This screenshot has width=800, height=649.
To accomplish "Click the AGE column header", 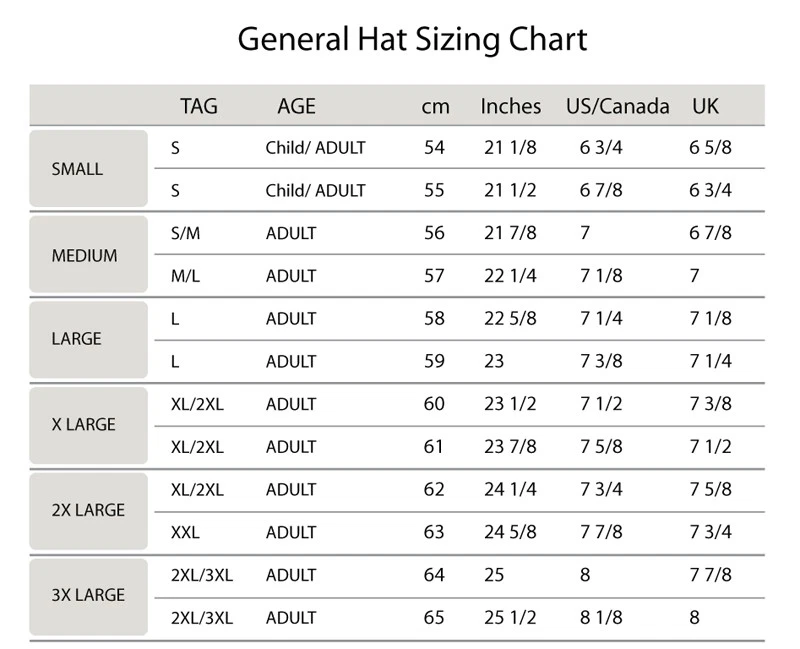I will click(x=296, y=106).
